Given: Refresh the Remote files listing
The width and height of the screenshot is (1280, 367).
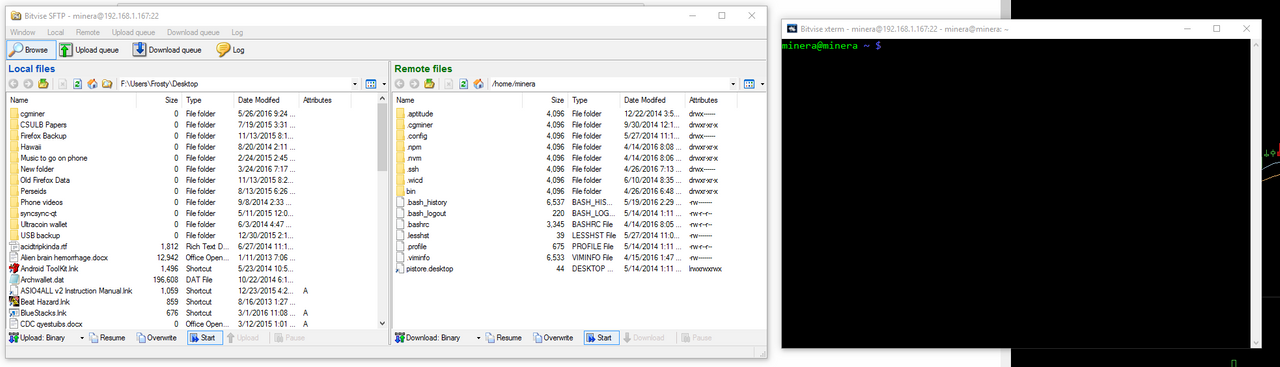Looking at the screenshot, I should point(463,84).
